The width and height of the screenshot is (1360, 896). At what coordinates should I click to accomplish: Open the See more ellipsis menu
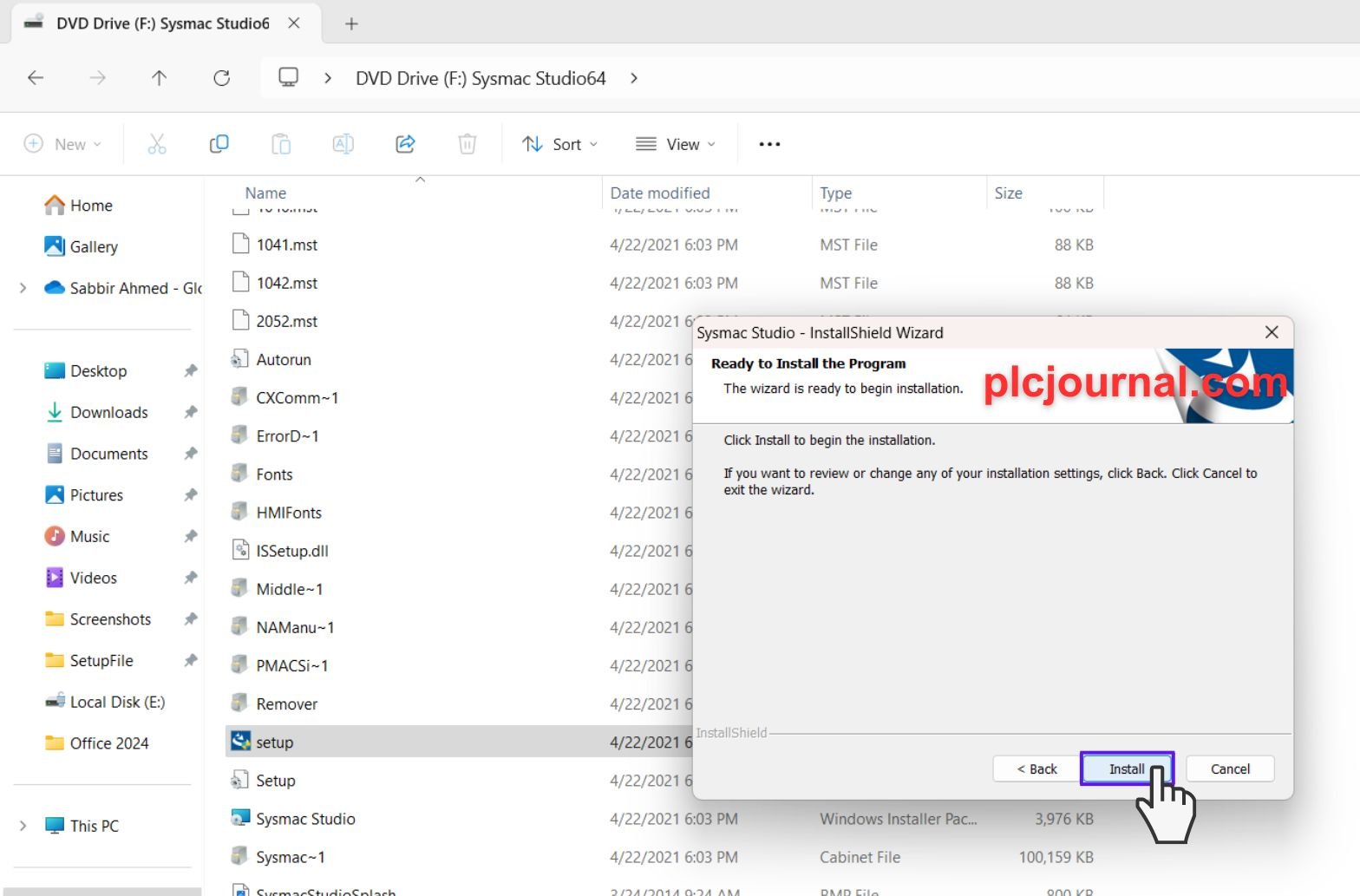[x=769, y=144]
